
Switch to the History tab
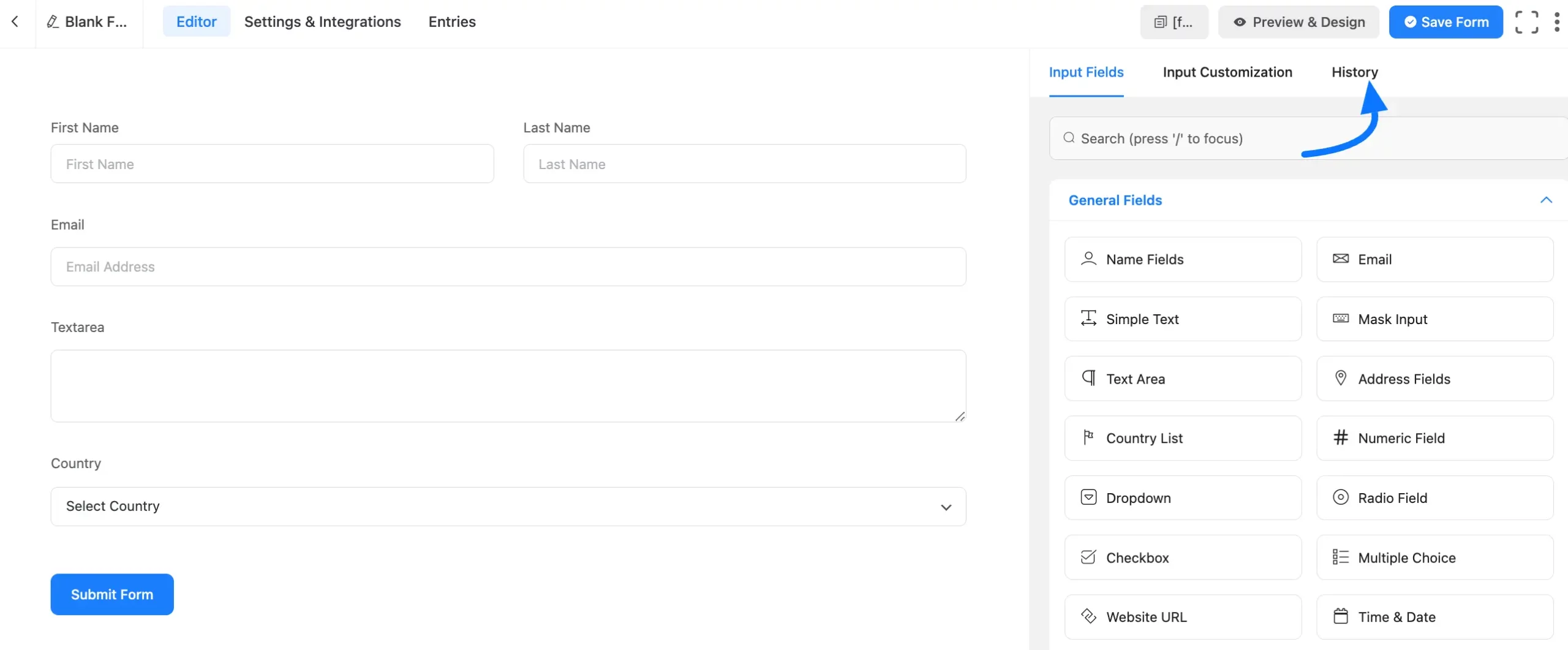tap(1354, 72)
